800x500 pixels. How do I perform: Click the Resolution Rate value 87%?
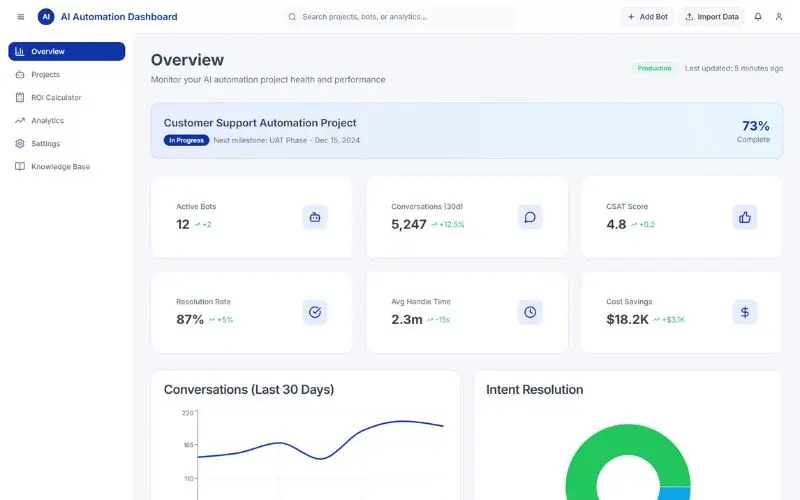pyautogui.click(x=190, y=319)
